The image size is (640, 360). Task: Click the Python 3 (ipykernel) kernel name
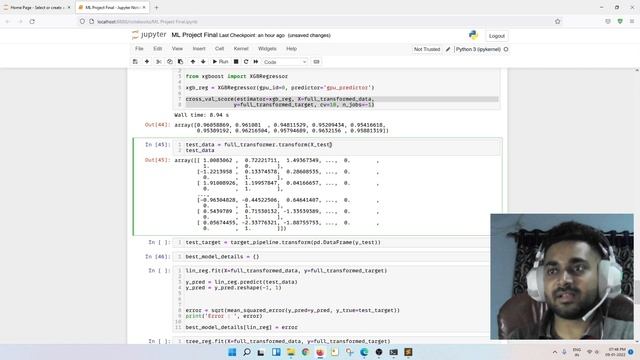(478, 49)
